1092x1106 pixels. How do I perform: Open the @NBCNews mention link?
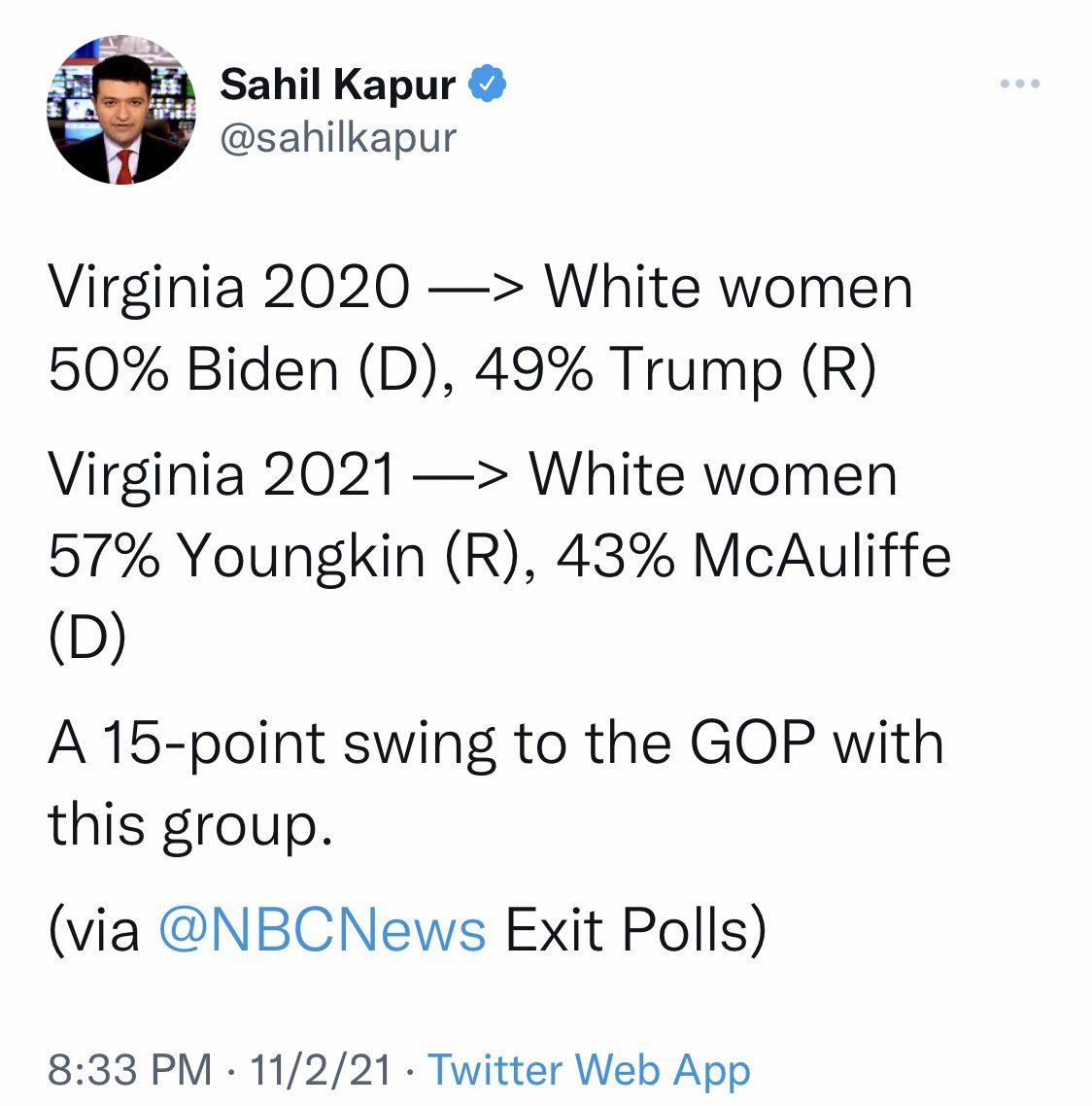coord(323,930)
